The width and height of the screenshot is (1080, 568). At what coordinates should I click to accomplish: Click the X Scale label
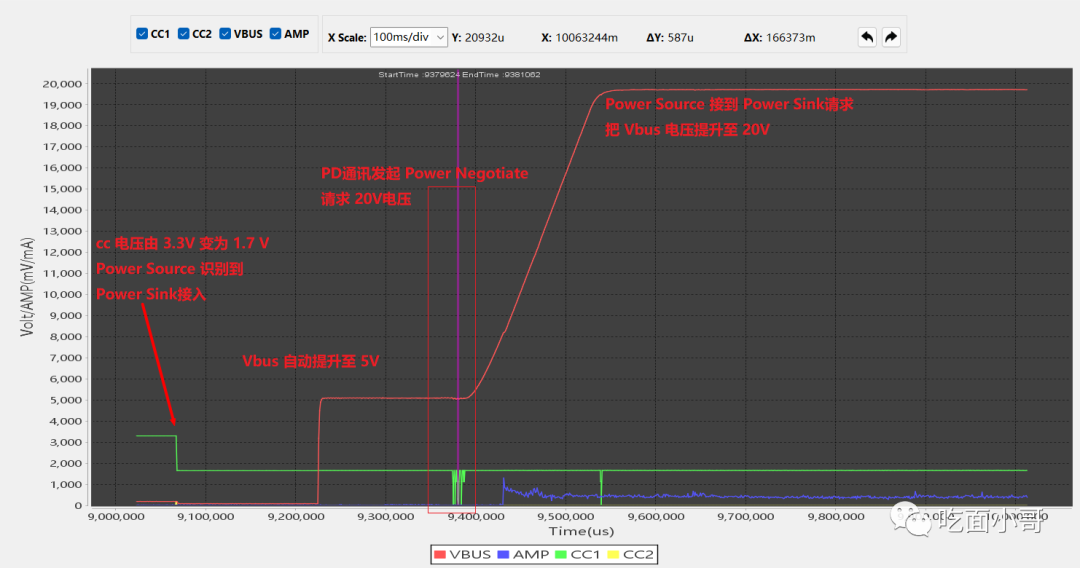point(347,38)
